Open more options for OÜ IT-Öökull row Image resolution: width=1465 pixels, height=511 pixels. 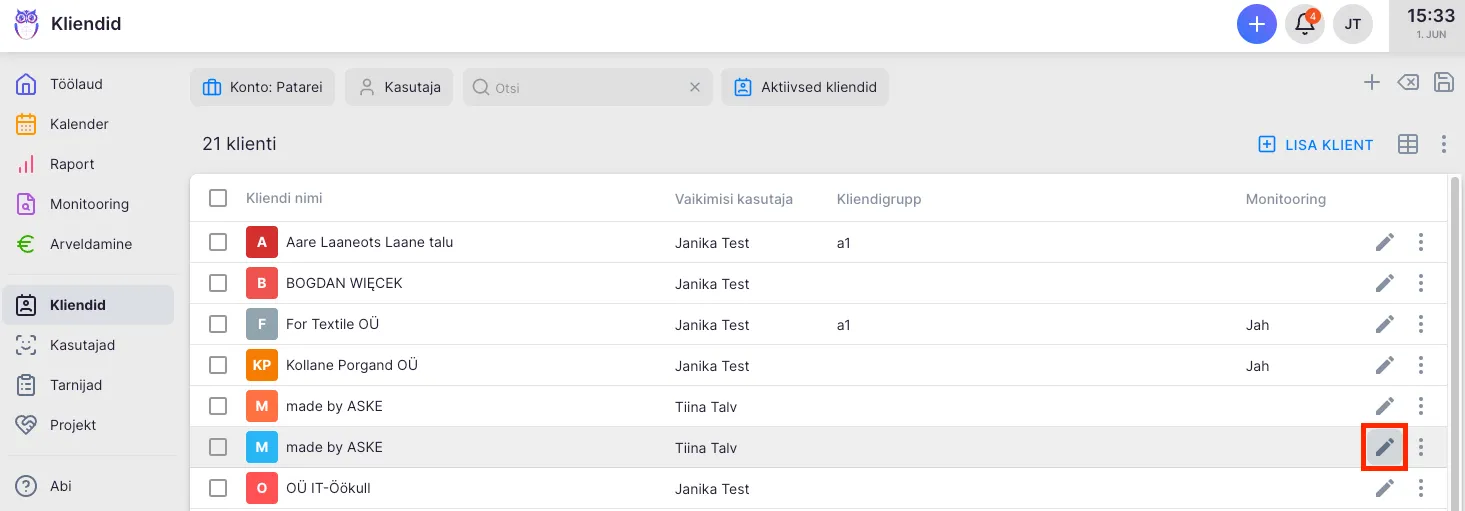point(1420,488)
